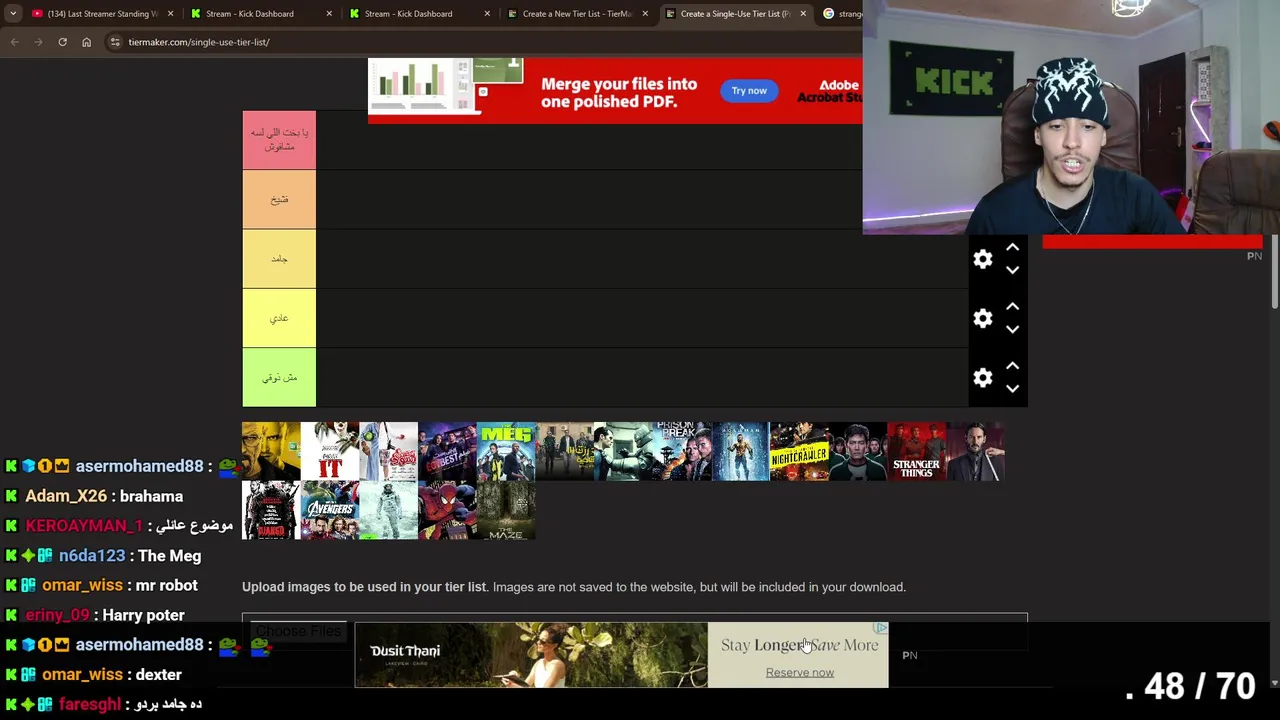
Task: Select the Breaking Bad poster thumbnail
Action: point(271,451)
